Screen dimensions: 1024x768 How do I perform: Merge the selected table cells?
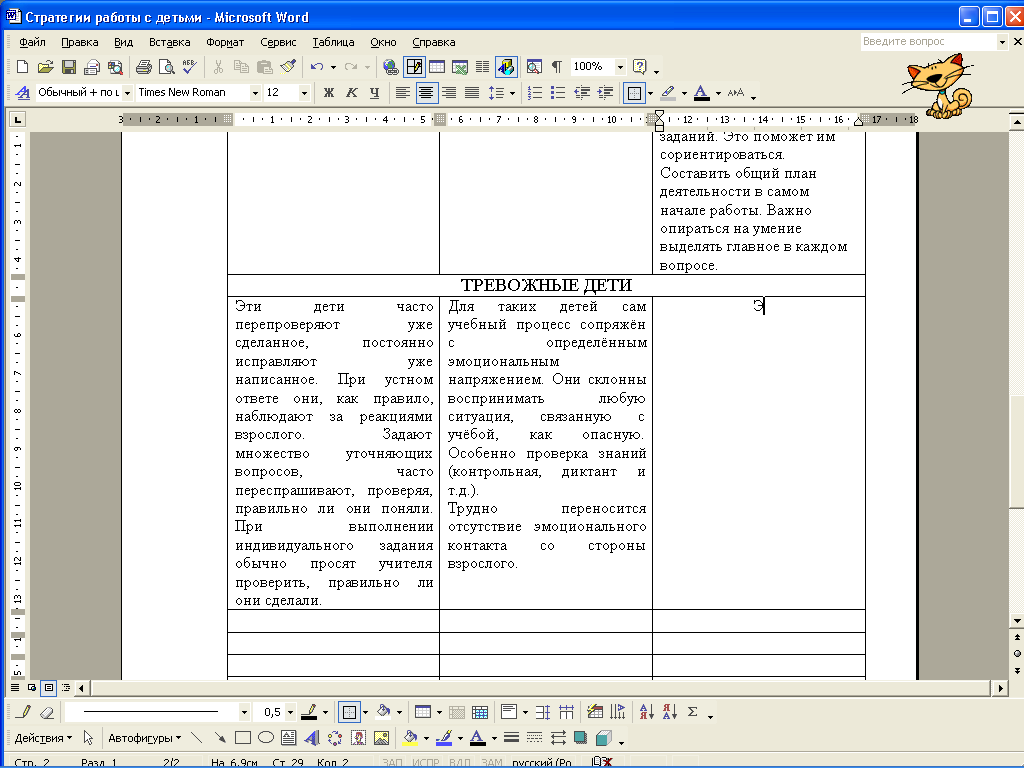click(x=457, y=712)
